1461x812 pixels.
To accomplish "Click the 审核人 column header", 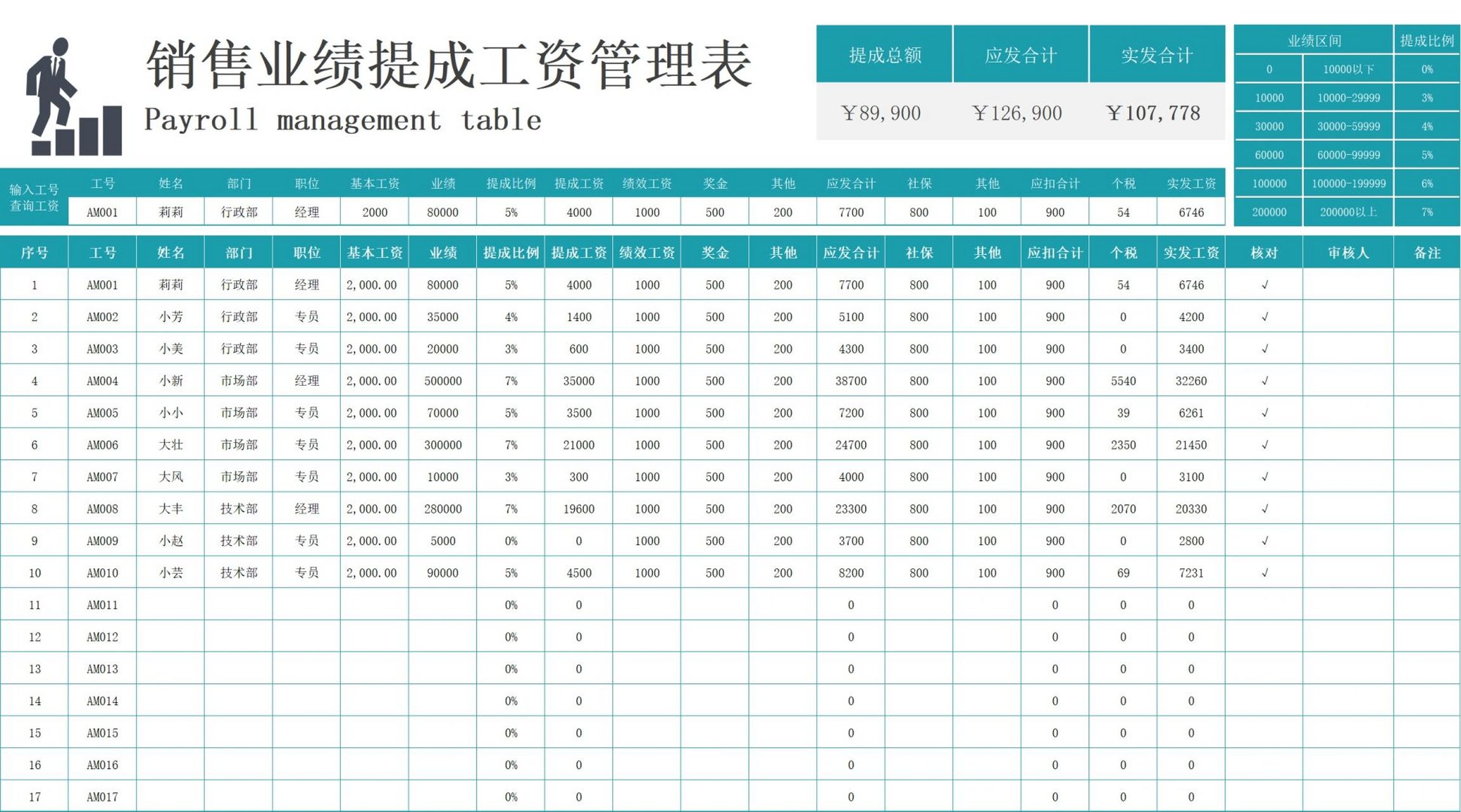I will coord(1348,252).
